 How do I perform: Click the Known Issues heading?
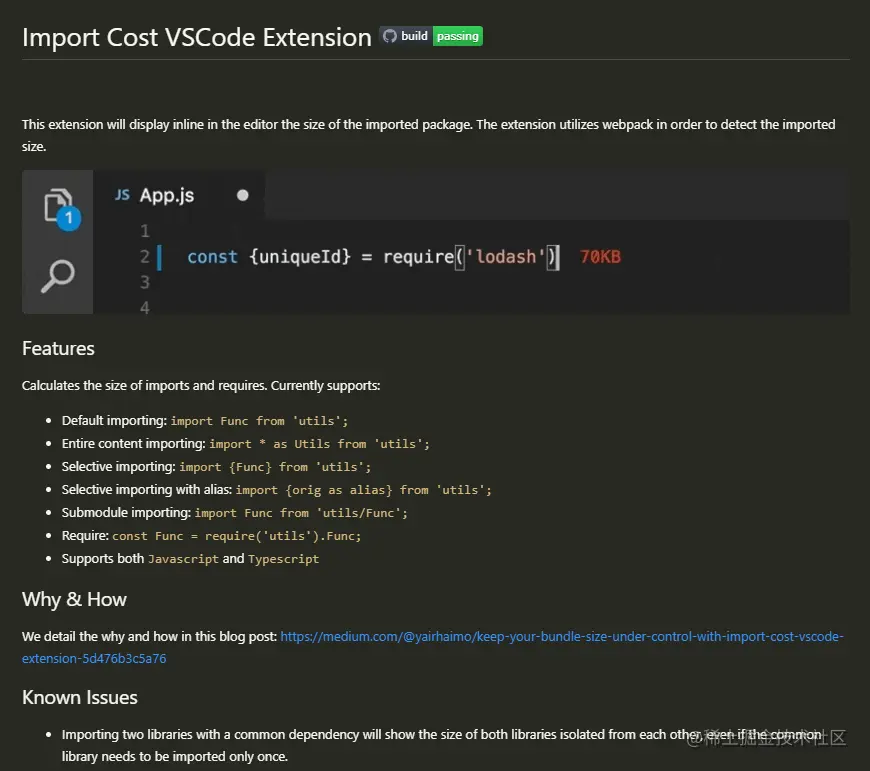[80, 697]
